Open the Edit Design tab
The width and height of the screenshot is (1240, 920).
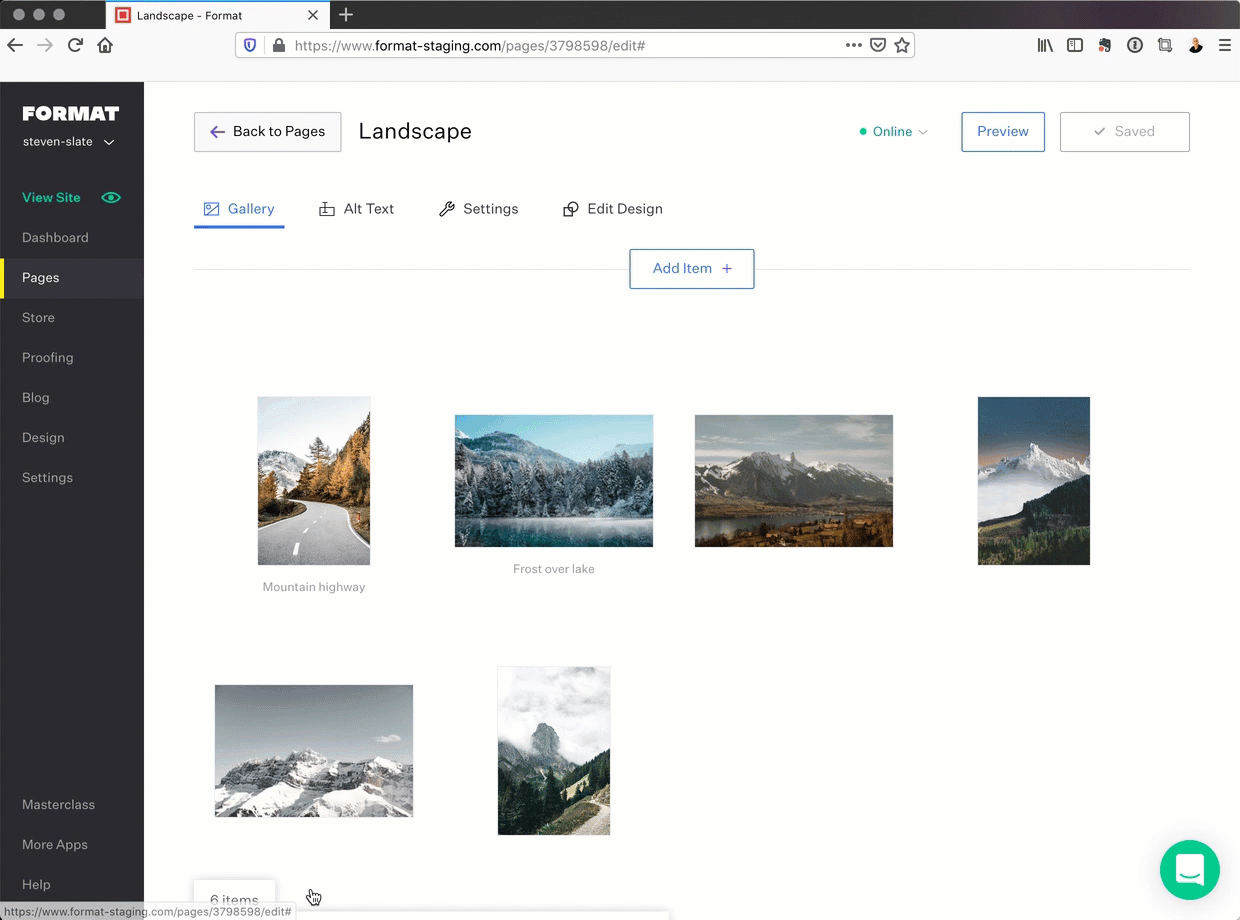613,209
